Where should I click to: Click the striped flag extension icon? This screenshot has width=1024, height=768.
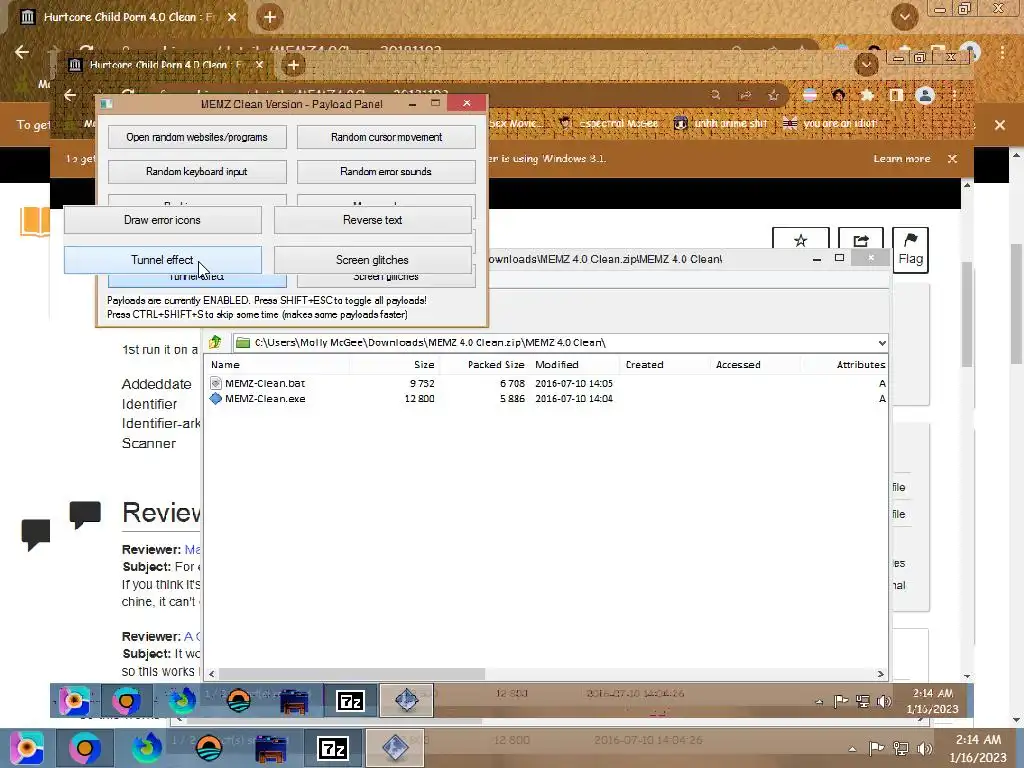810,95
